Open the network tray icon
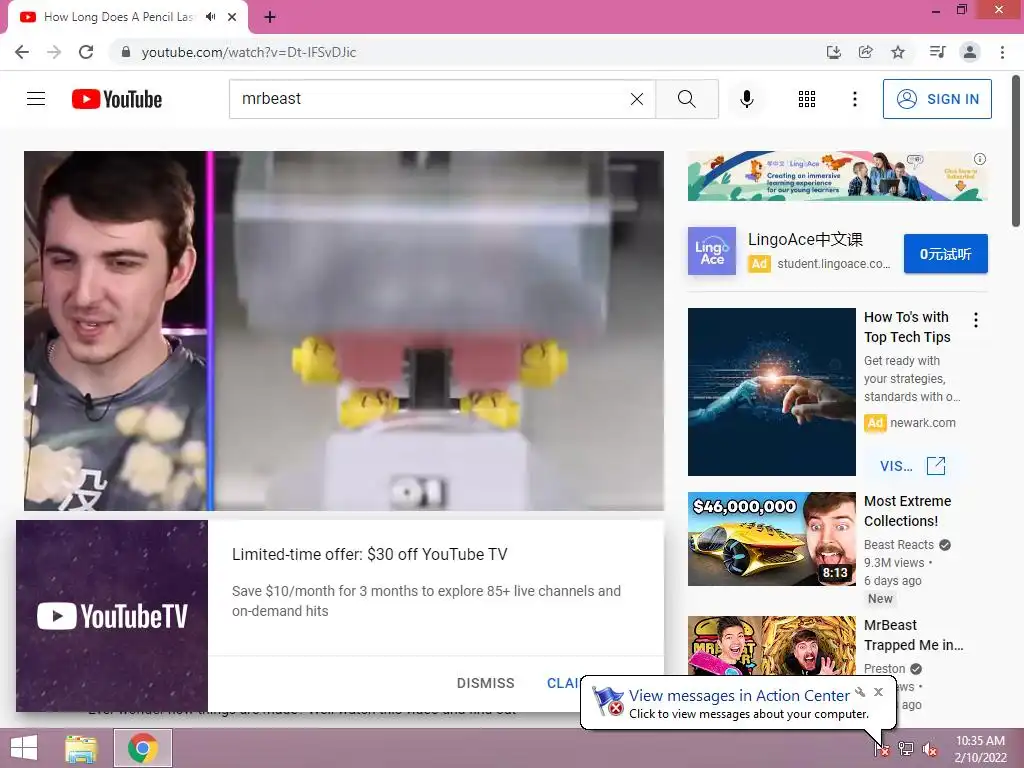 pyautogui.click(x=906, y=748)
